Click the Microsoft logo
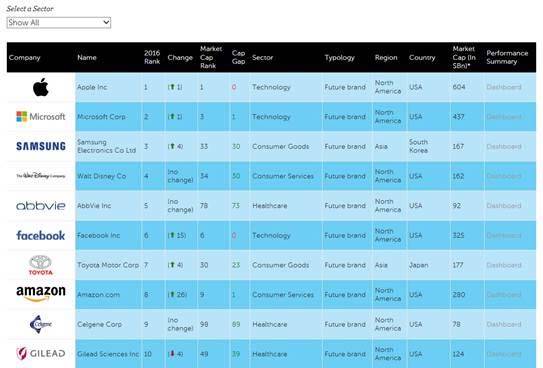 click(41, 117)
